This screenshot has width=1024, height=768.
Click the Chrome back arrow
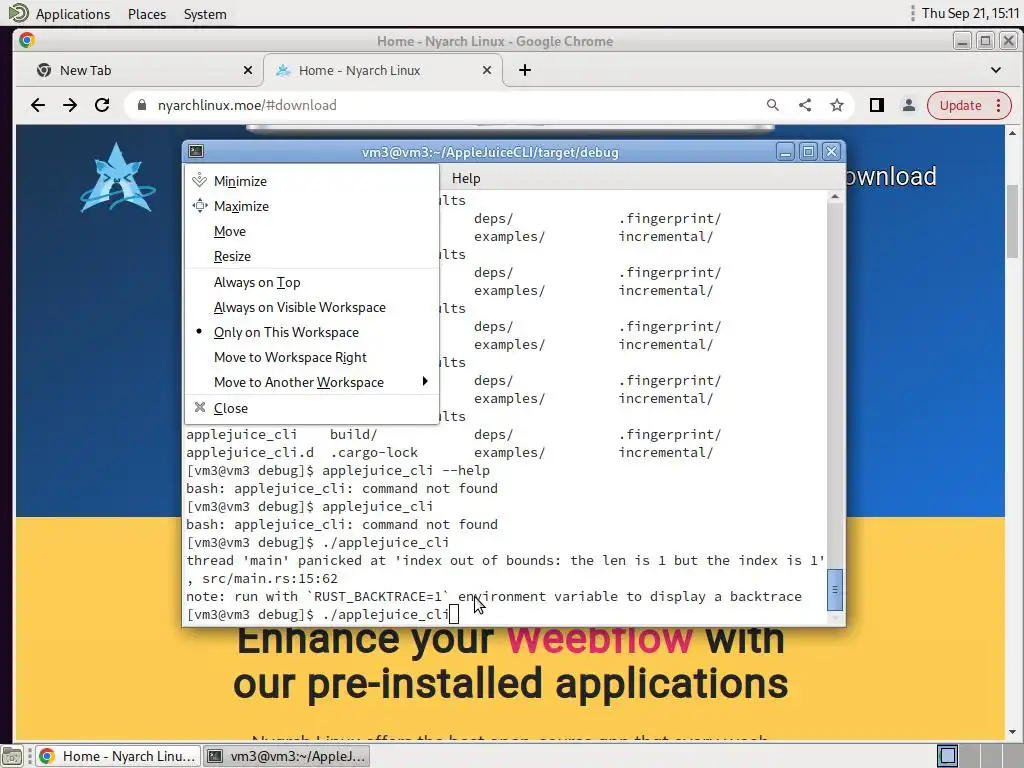click(x=38, y=105)
